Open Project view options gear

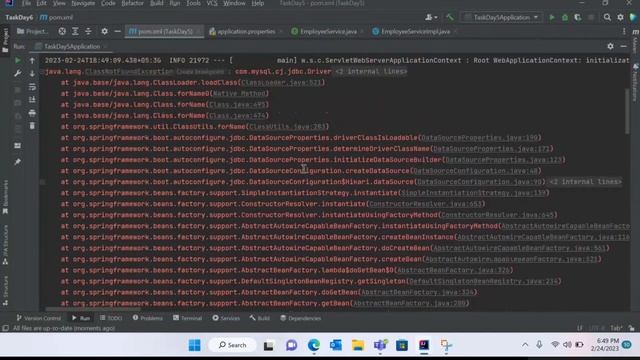(x=104, y=31)
